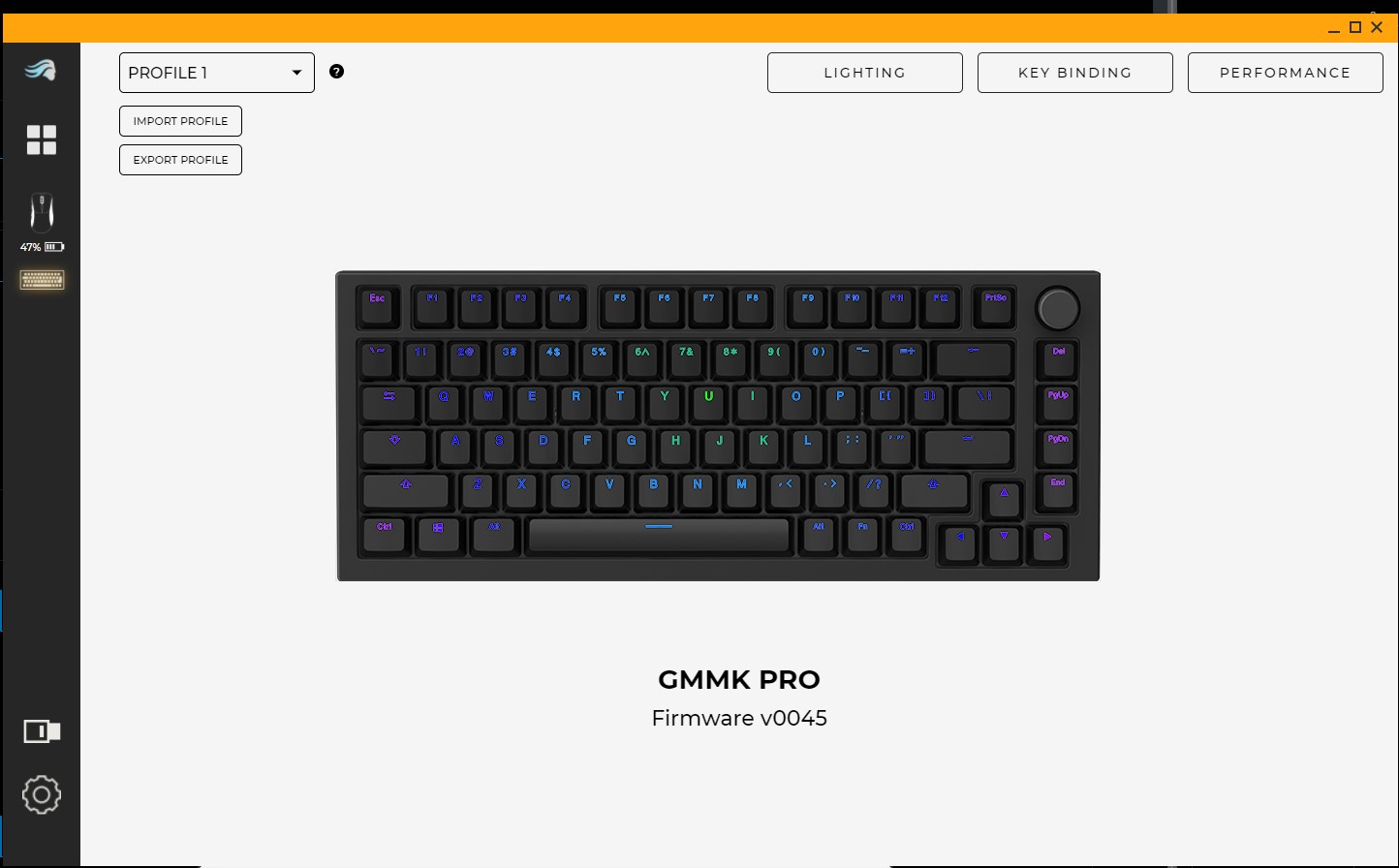Switch to the LIGHTING tab
This screenshot has width=1399, height=868.
tap(865, 73)
